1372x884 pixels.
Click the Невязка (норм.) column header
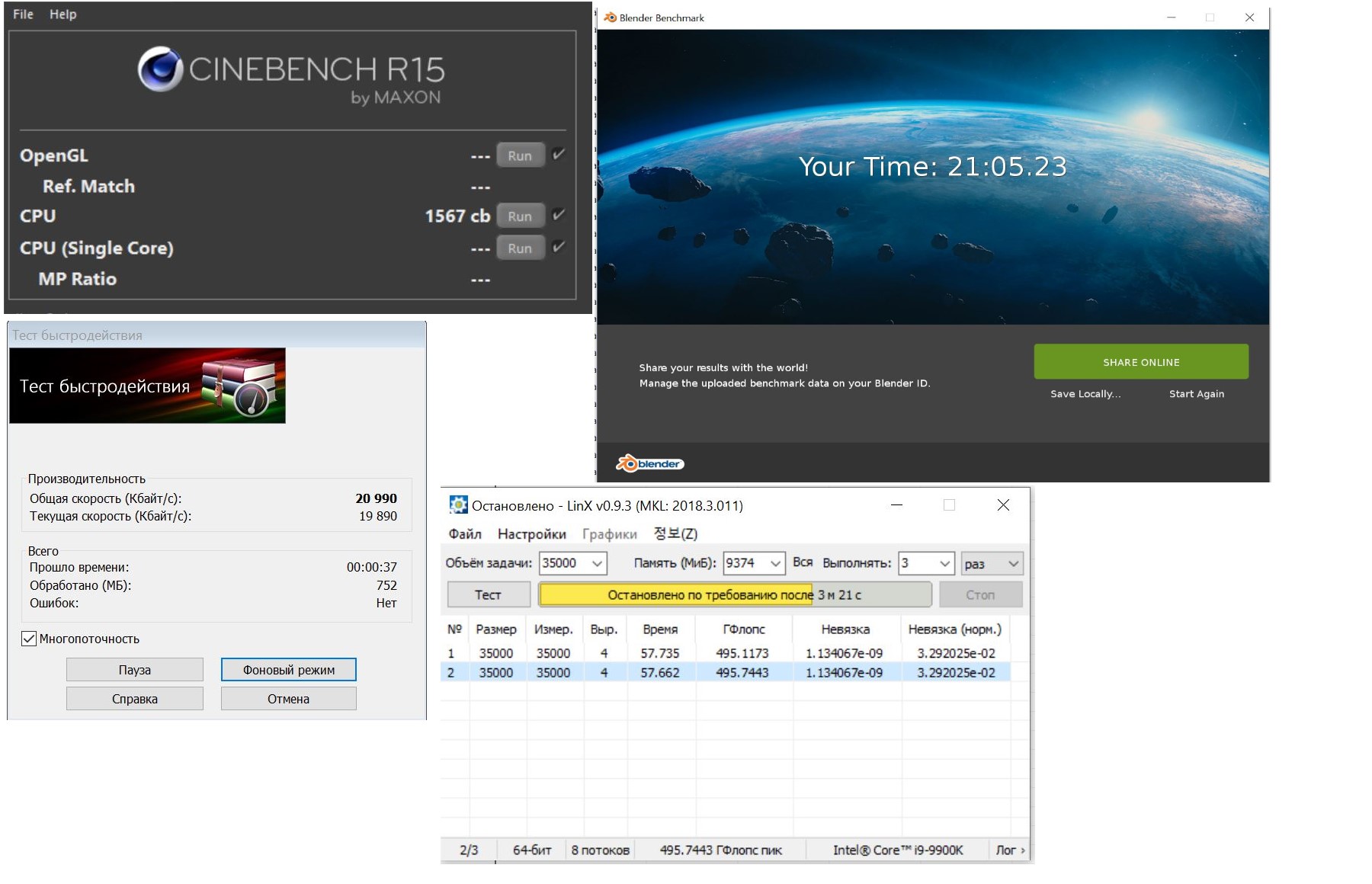(x=955, y=629)
